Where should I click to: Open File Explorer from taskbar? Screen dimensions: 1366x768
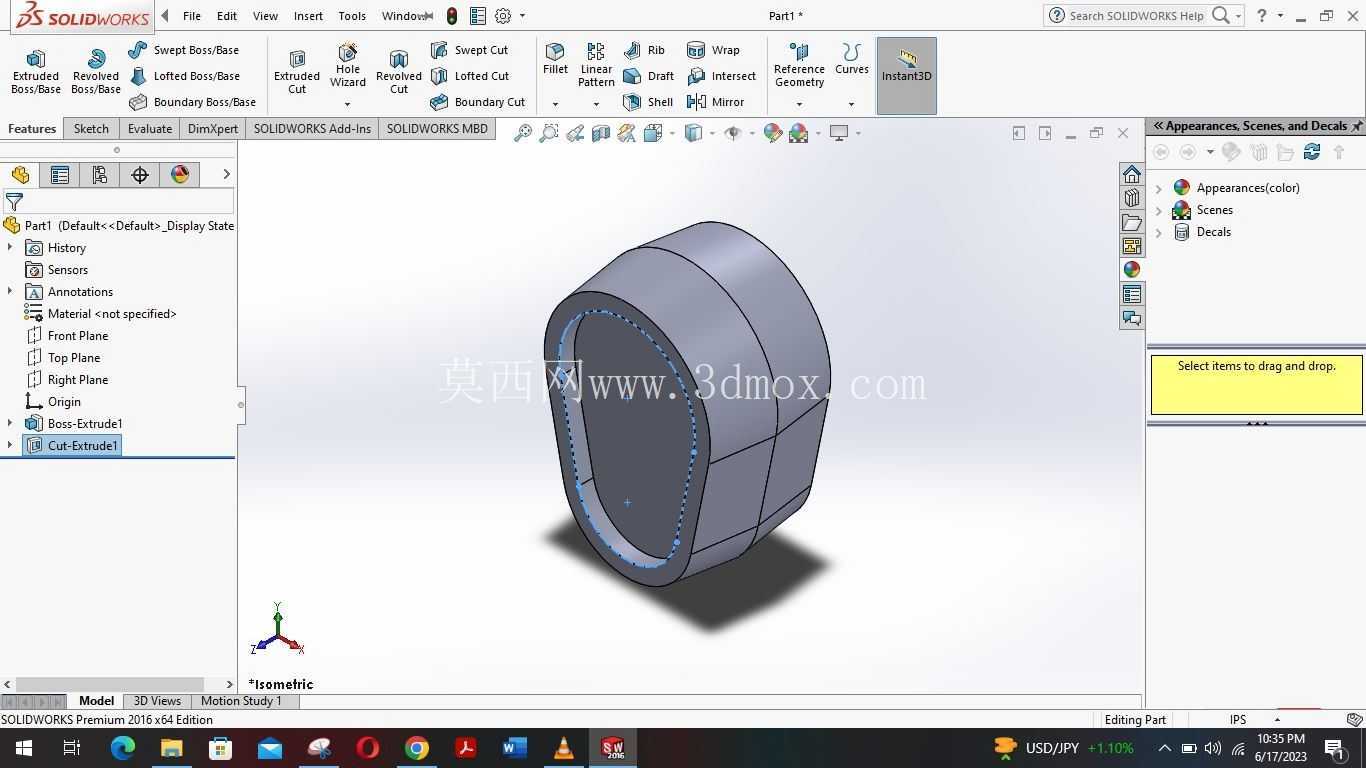pos(172,748)
